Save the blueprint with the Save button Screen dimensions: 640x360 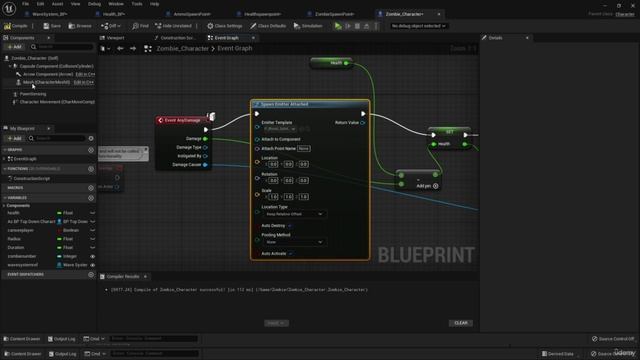pyautogui.click(x=52, y=26)
